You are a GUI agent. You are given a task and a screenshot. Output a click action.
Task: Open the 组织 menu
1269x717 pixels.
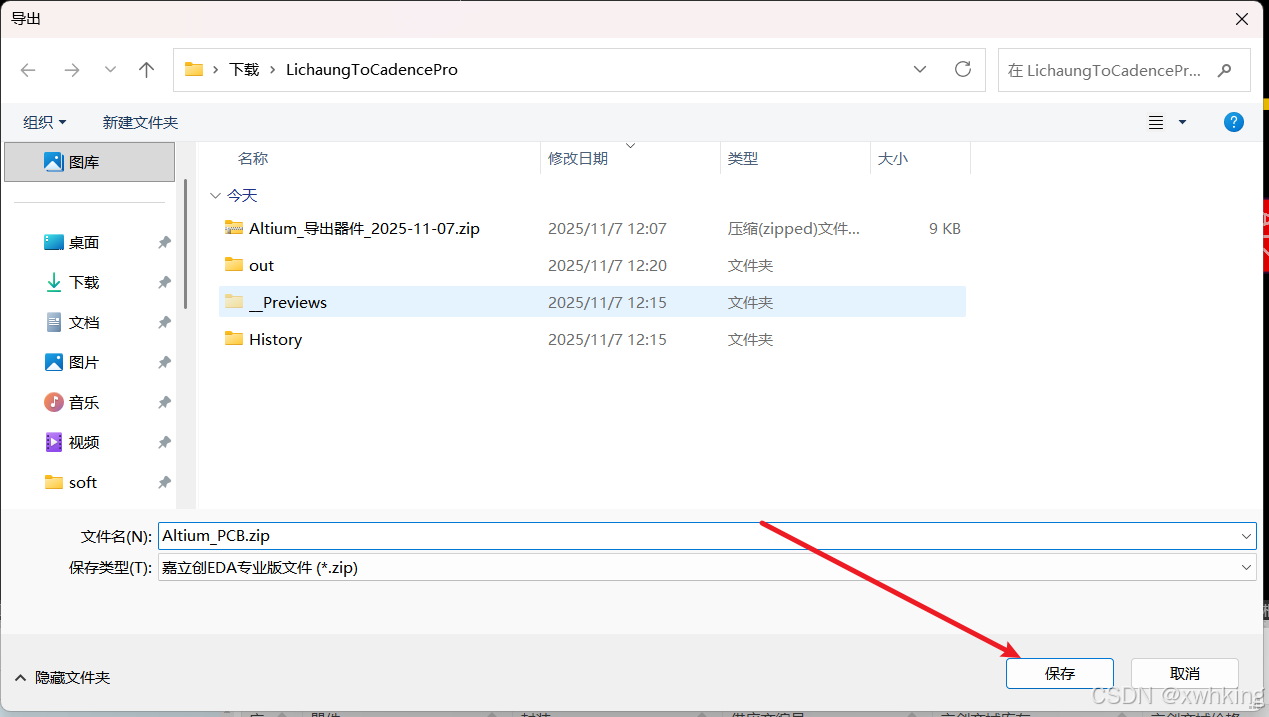click(x=45, y=122)
